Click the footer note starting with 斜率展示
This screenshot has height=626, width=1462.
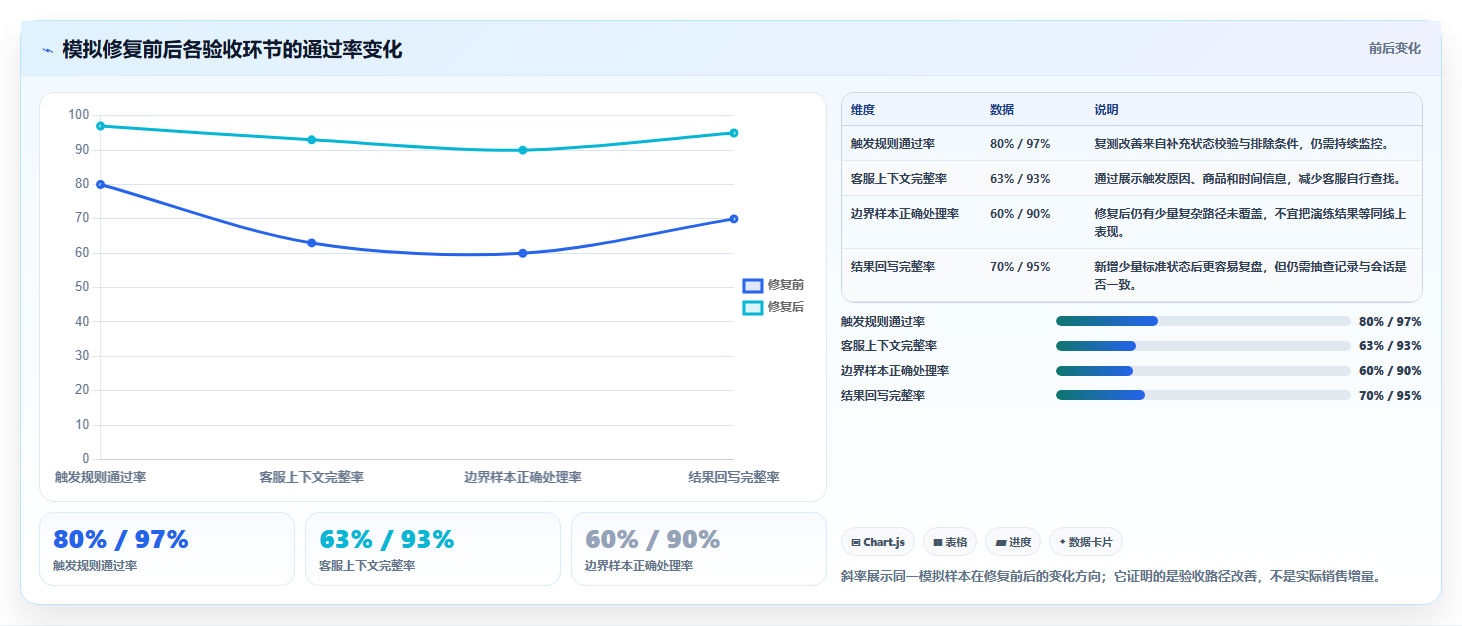point(1111,577)
